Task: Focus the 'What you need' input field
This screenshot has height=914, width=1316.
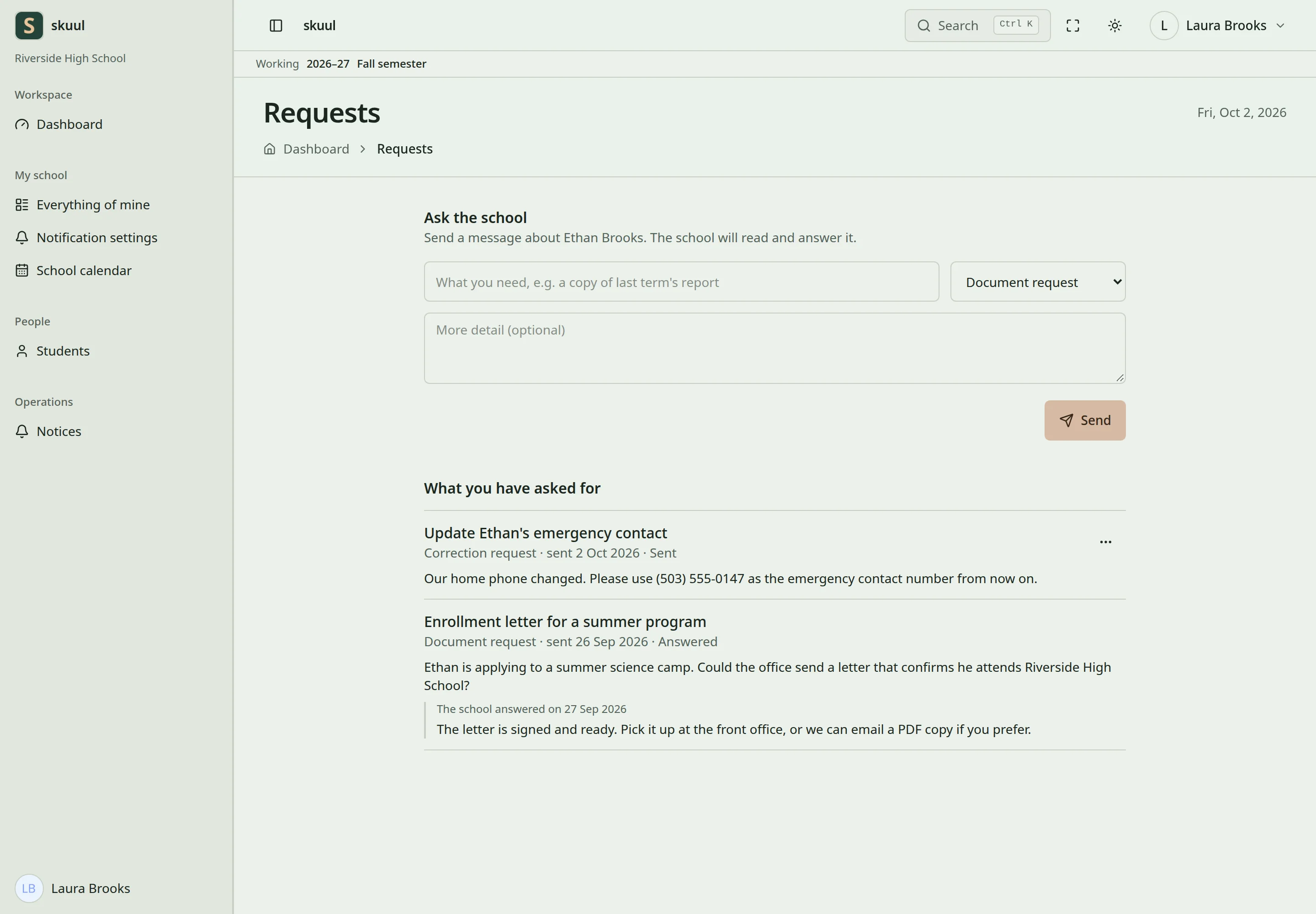Action: click(681, 282)
